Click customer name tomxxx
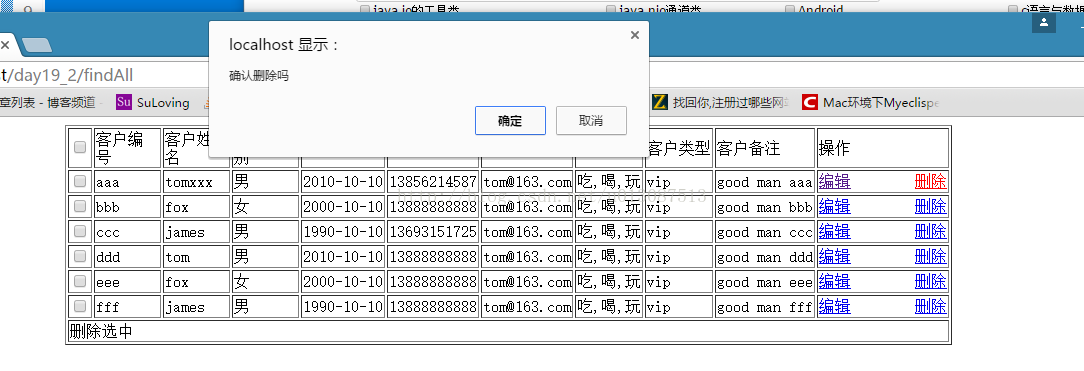Screen dimensions: 1084x371 coord(189,182)
